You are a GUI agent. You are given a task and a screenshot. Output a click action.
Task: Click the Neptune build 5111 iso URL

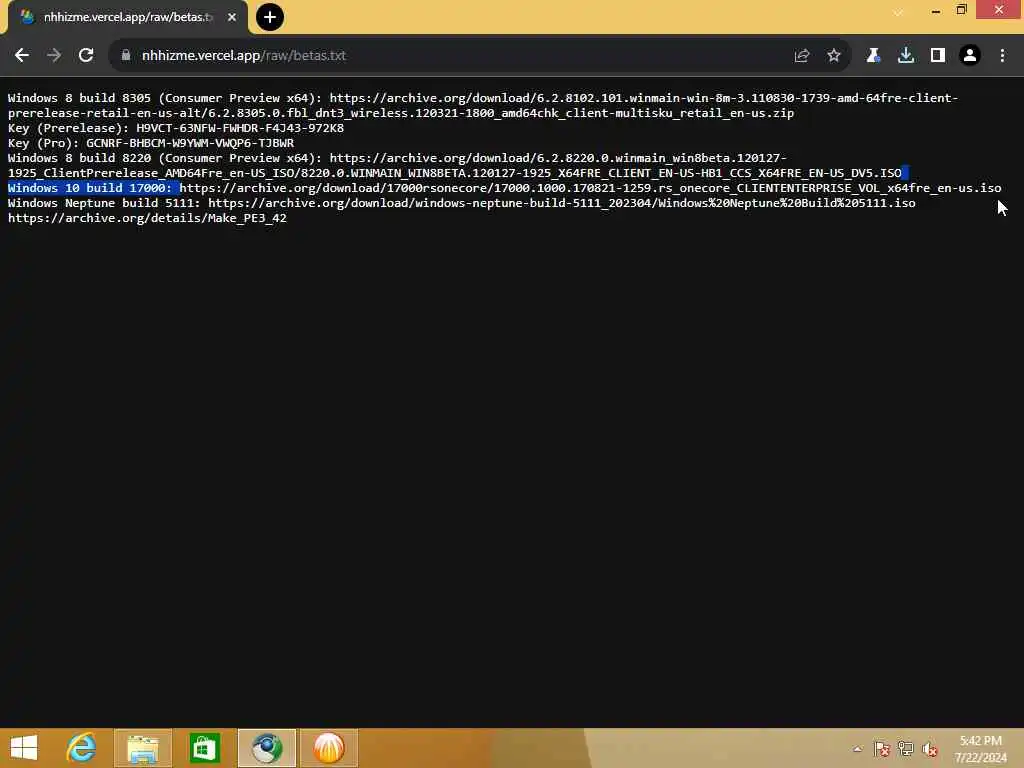562,203
